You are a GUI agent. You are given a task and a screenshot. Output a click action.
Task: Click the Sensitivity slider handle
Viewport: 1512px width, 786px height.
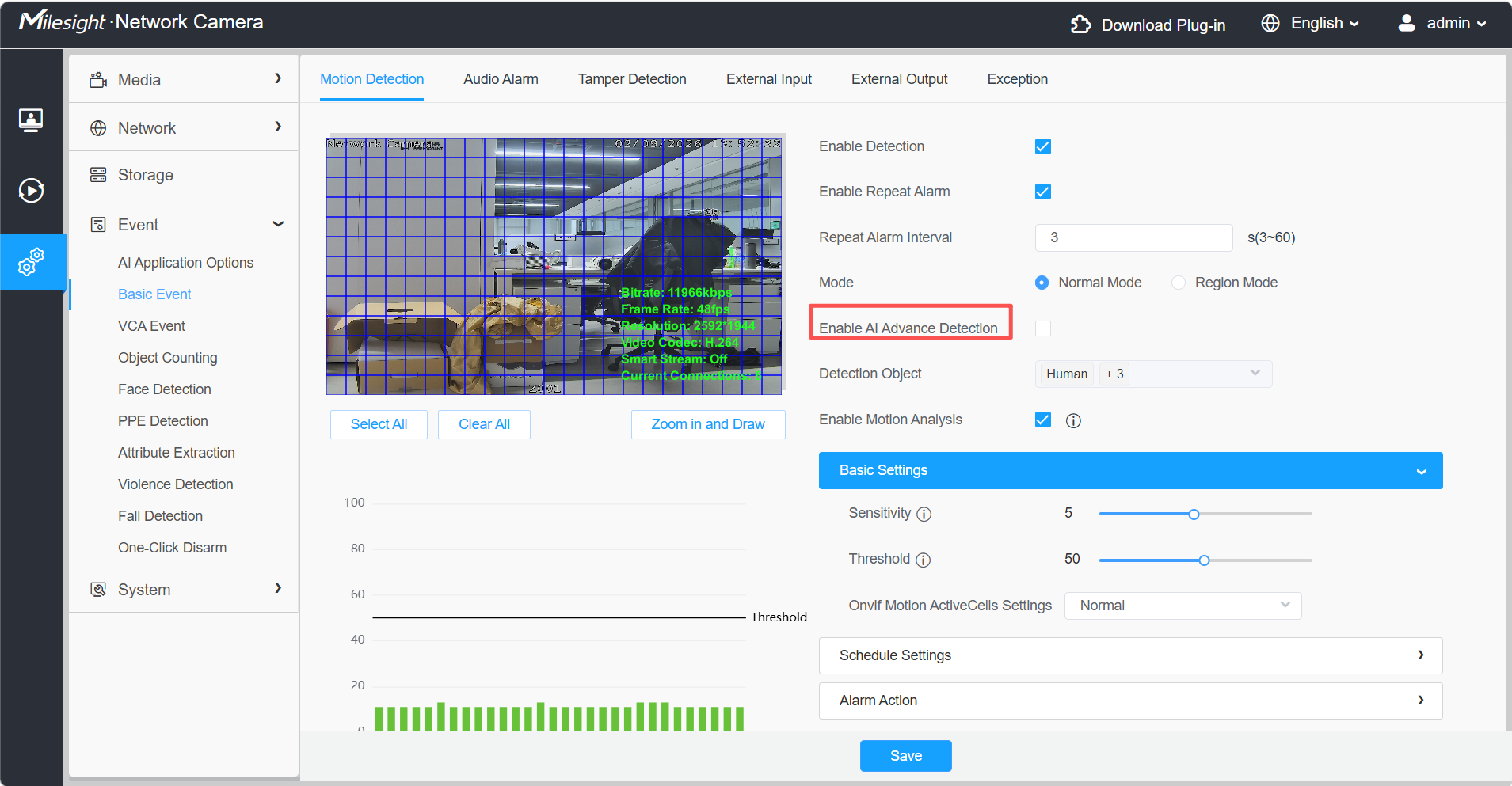click(x=1194, y=515)
